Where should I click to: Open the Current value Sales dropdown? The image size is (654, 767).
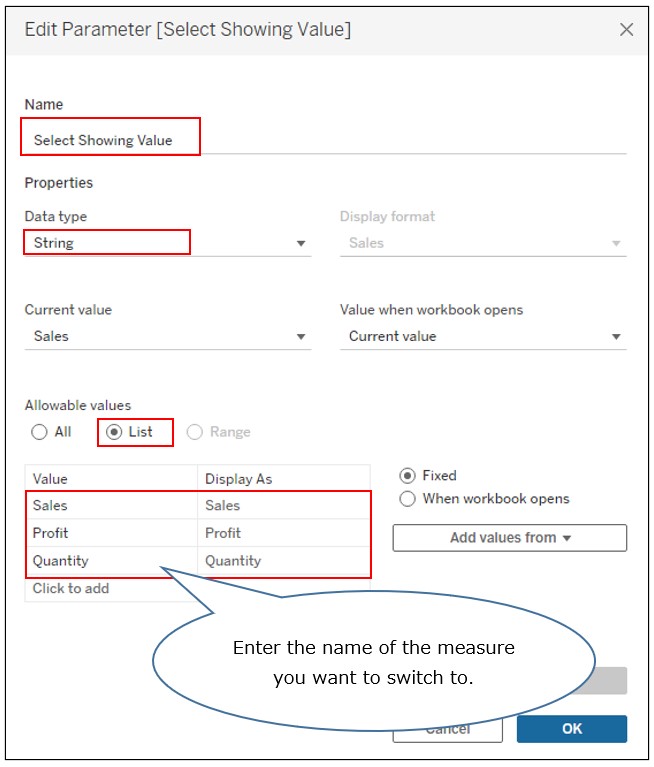click(168, 337)
